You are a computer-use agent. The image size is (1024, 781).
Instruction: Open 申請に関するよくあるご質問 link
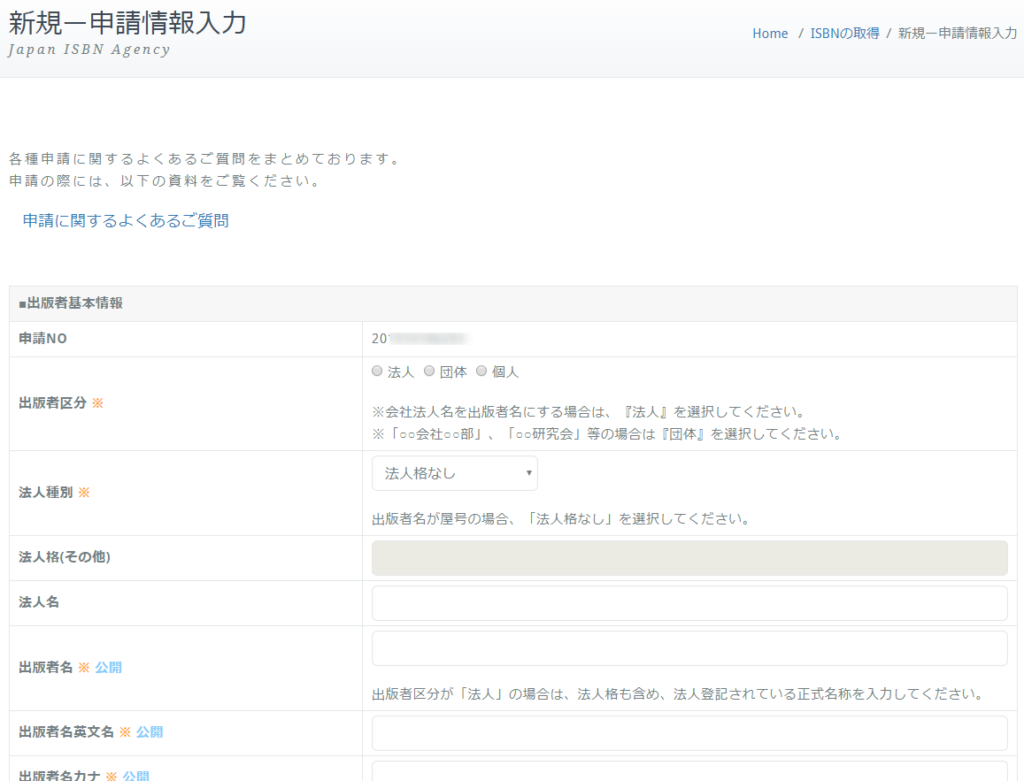click(x=125, y=221)
